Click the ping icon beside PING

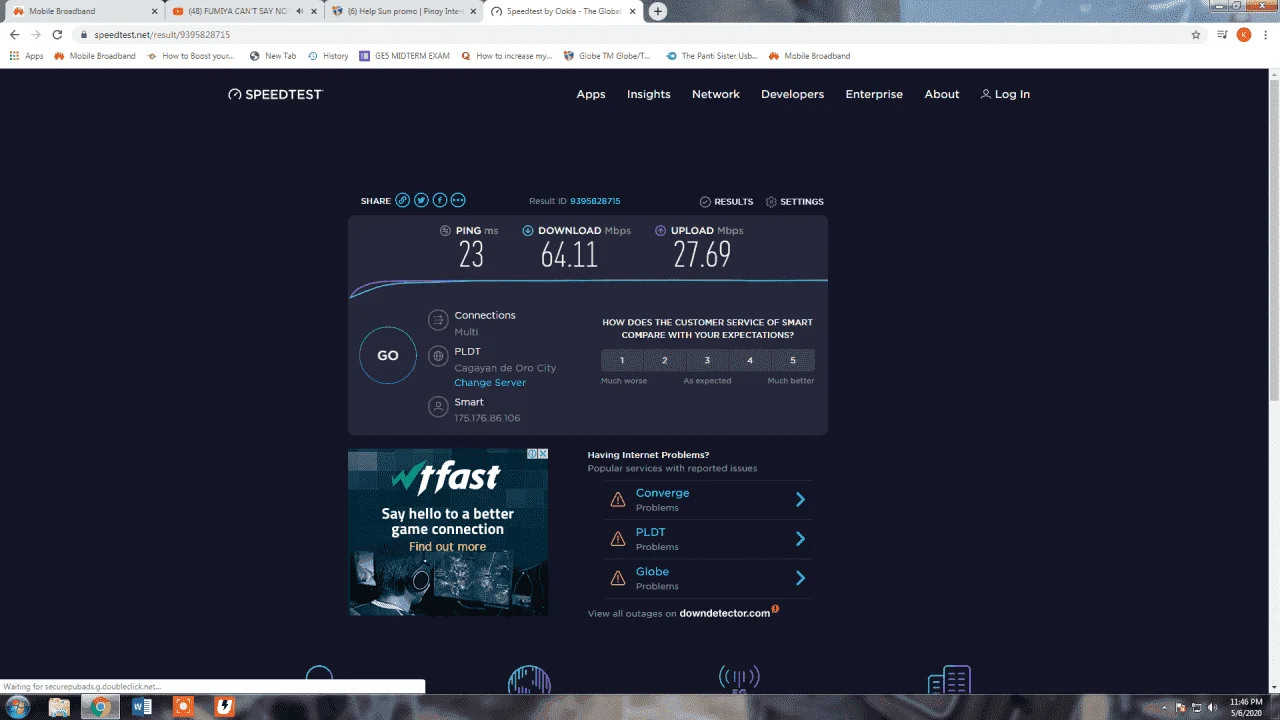446,231
